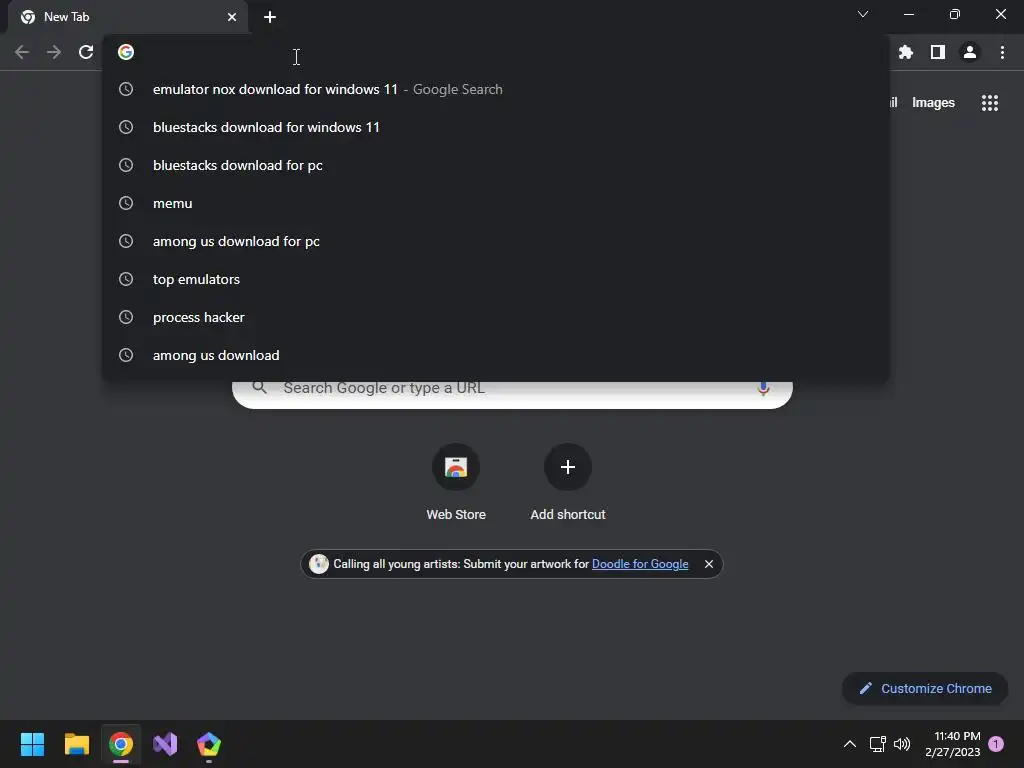Click the magnifier icon in search box

(x=259, y=388)
